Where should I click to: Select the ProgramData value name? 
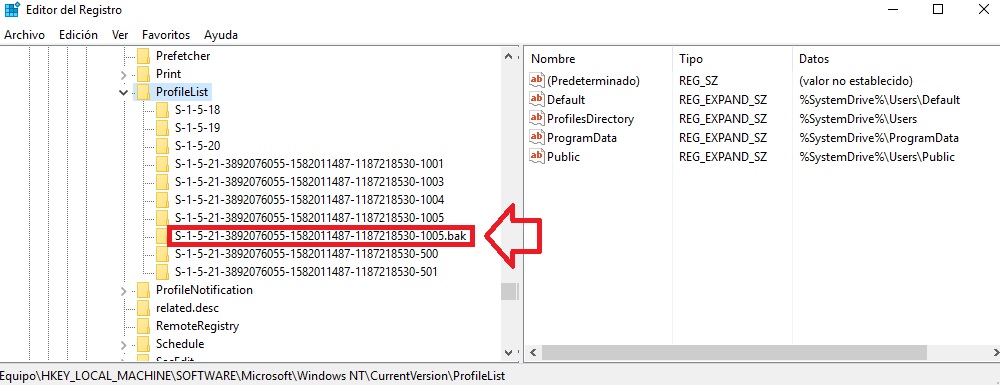pos(582,138)
